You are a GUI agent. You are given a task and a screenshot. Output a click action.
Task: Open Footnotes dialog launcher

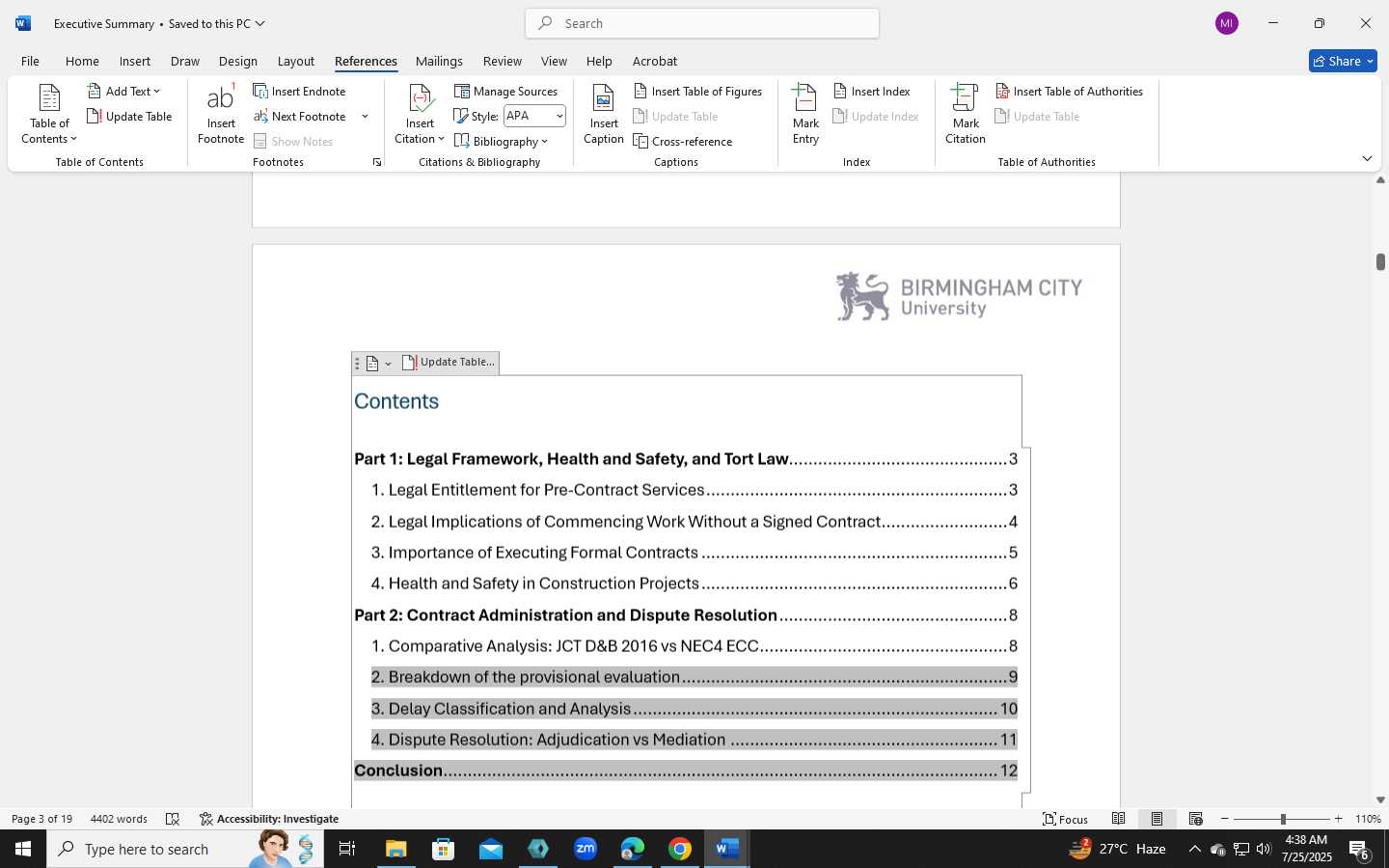click(x=377, y=162)
